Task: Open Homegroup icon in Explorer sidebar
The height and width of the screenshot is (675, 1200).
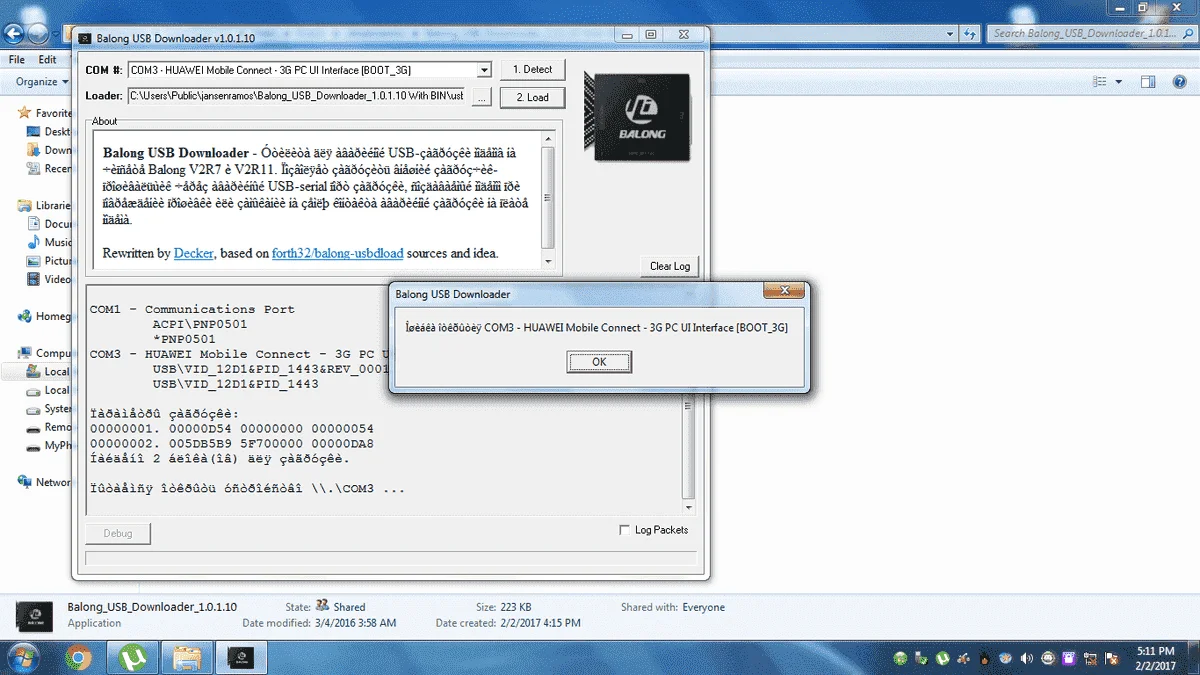Action: pyautogui.click(x=25, y=317)
